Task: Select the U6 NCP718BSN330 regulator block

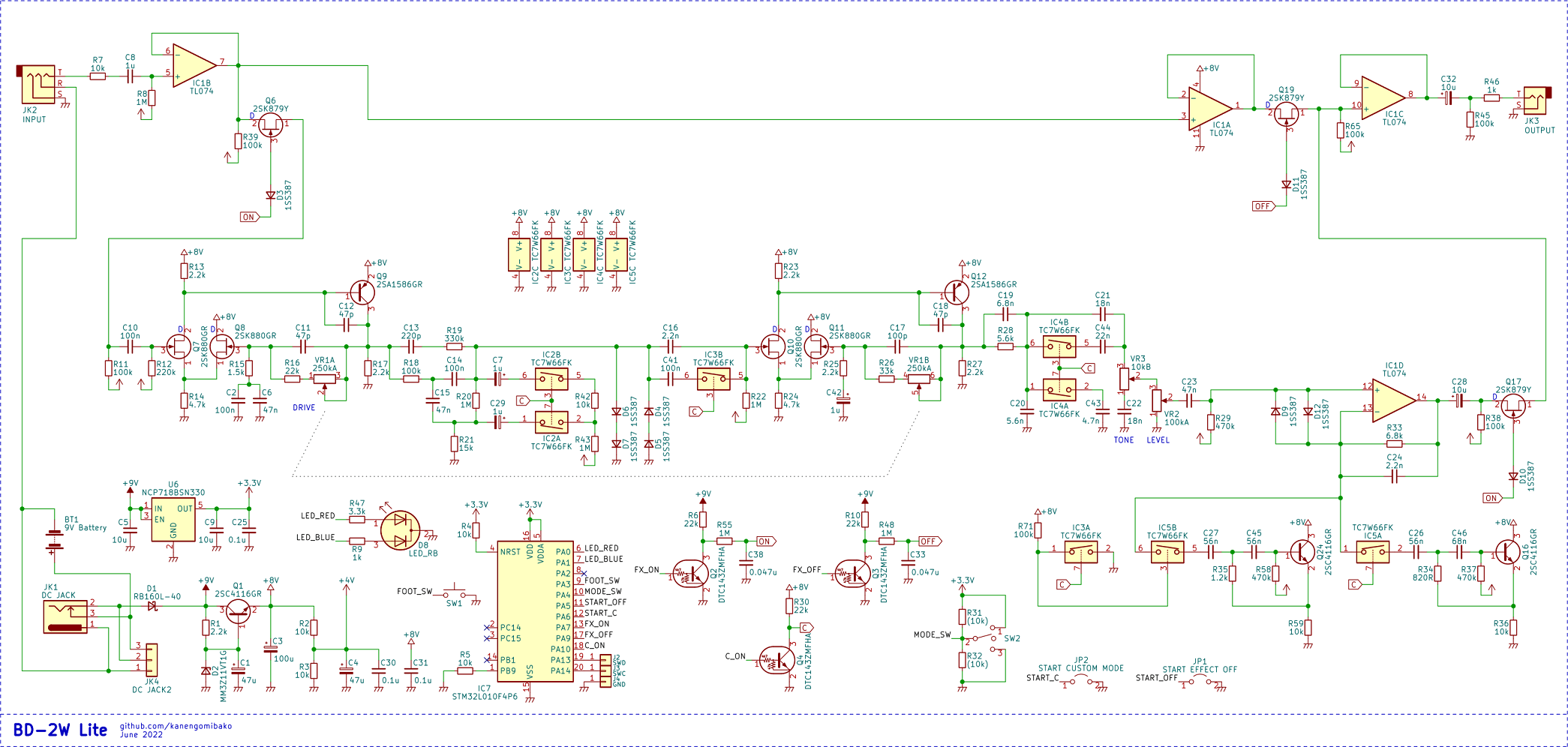Action: [x=173, y=519]
